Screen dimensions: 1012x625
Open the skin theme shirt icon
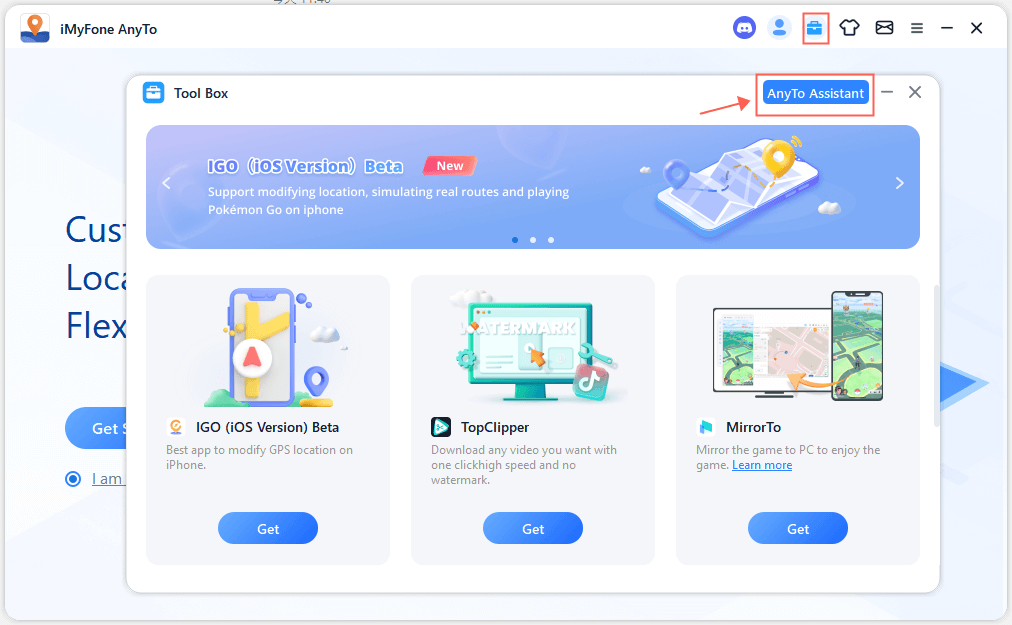[849, 28]
